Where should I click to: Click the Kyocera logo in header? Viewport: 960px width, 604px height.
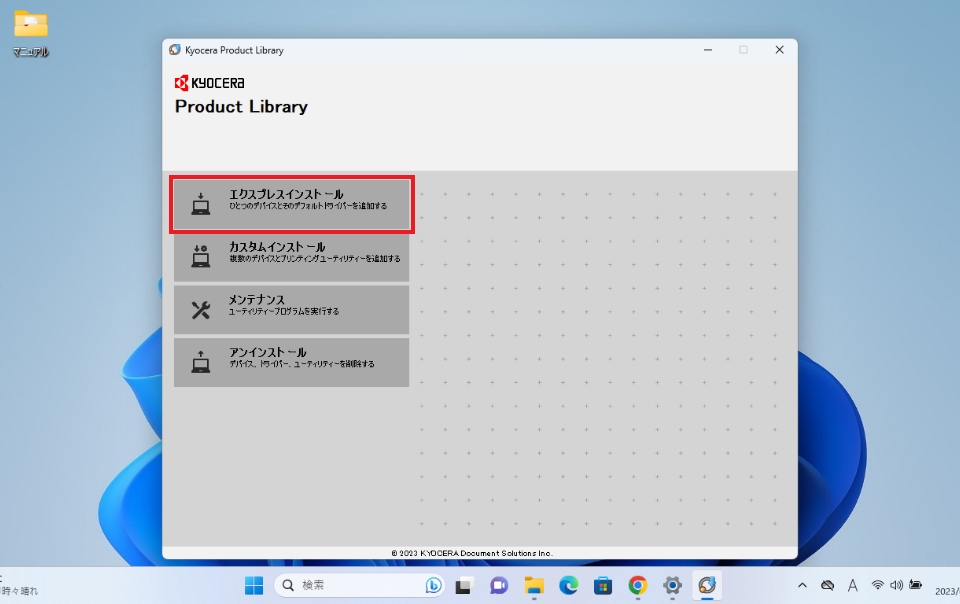click(210, 83)
